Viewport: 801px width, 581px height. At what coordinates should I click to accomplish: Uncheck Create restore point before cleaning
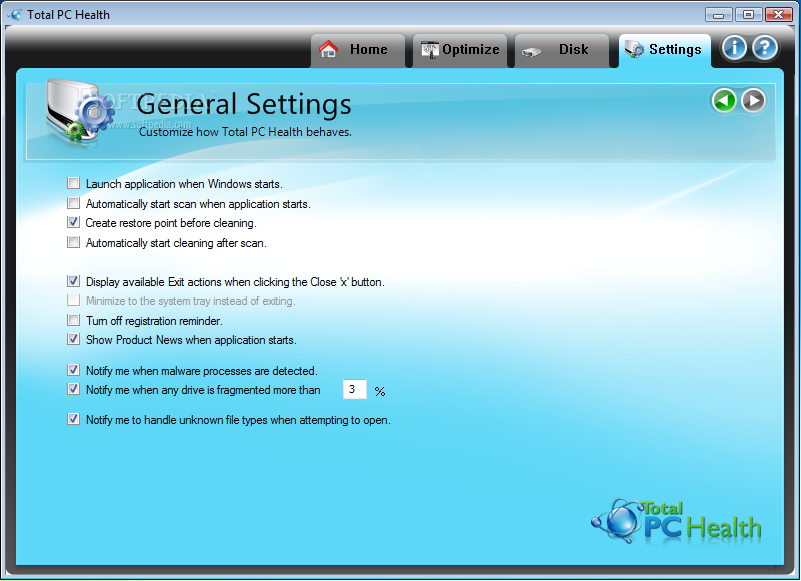tap(74, 222)
